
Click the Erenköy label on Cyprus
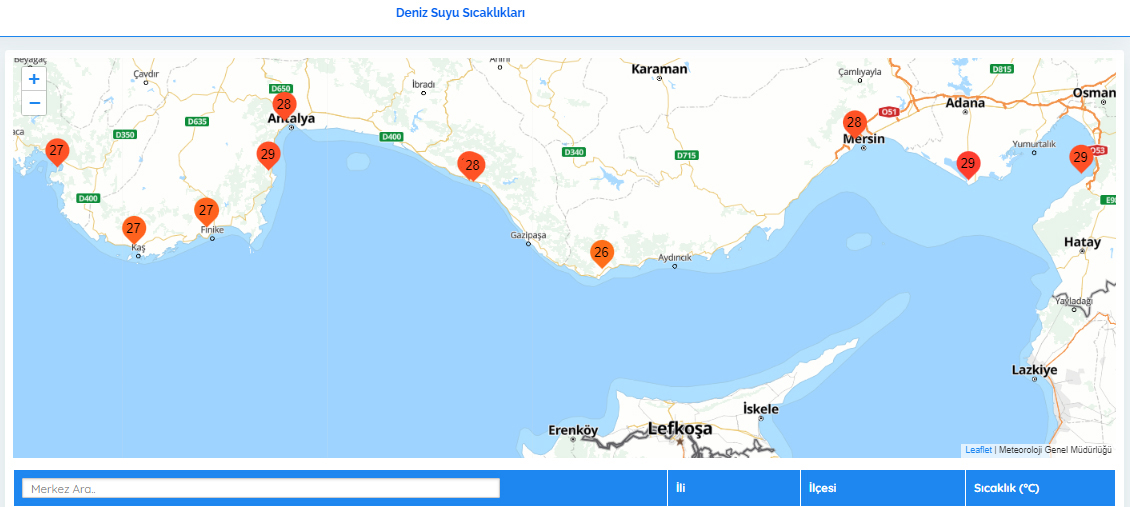tap(574, 431)
